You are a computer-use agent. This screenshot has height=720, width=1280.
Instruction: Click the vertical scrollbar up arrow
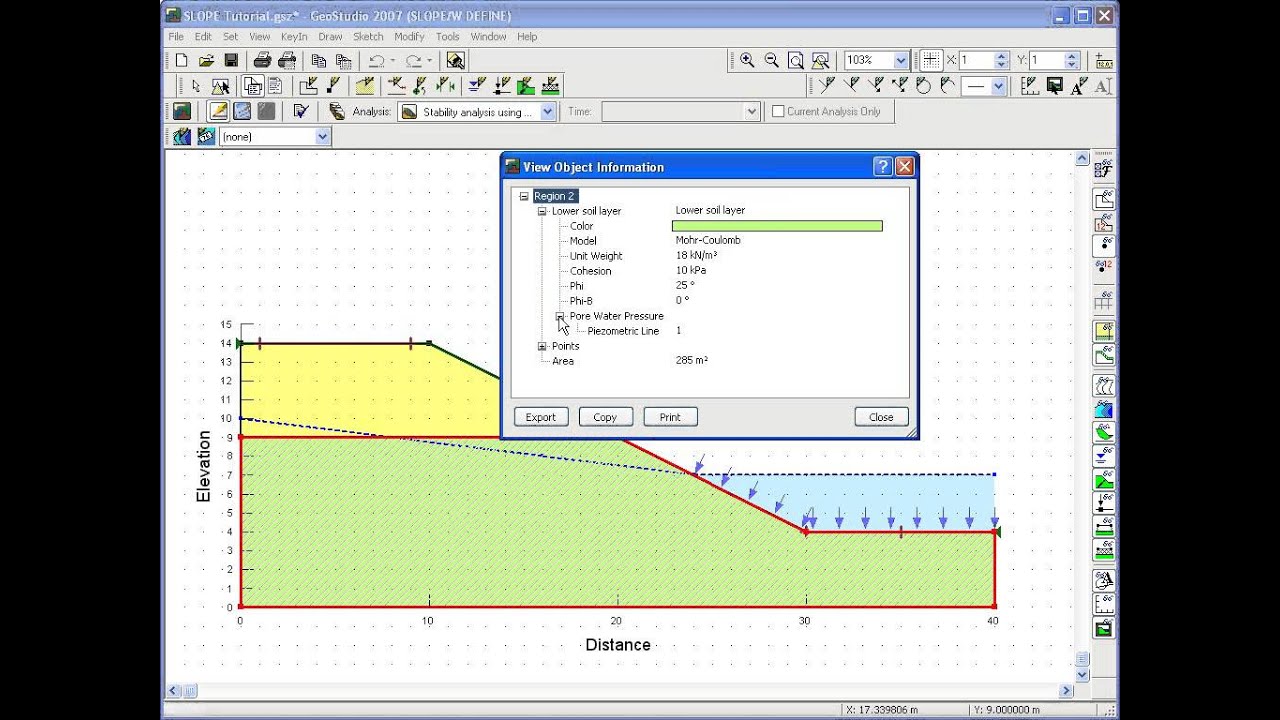1081,159
